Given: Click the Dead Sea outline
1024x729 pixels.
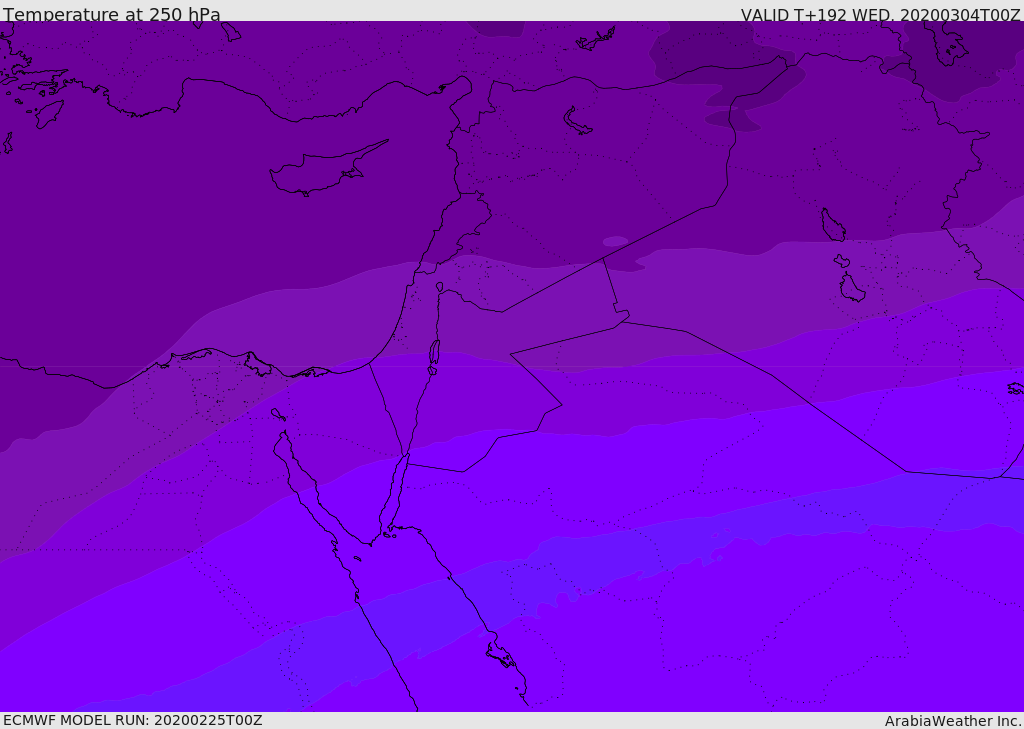Looking at the screenshot, I should [x=434, y=354].
